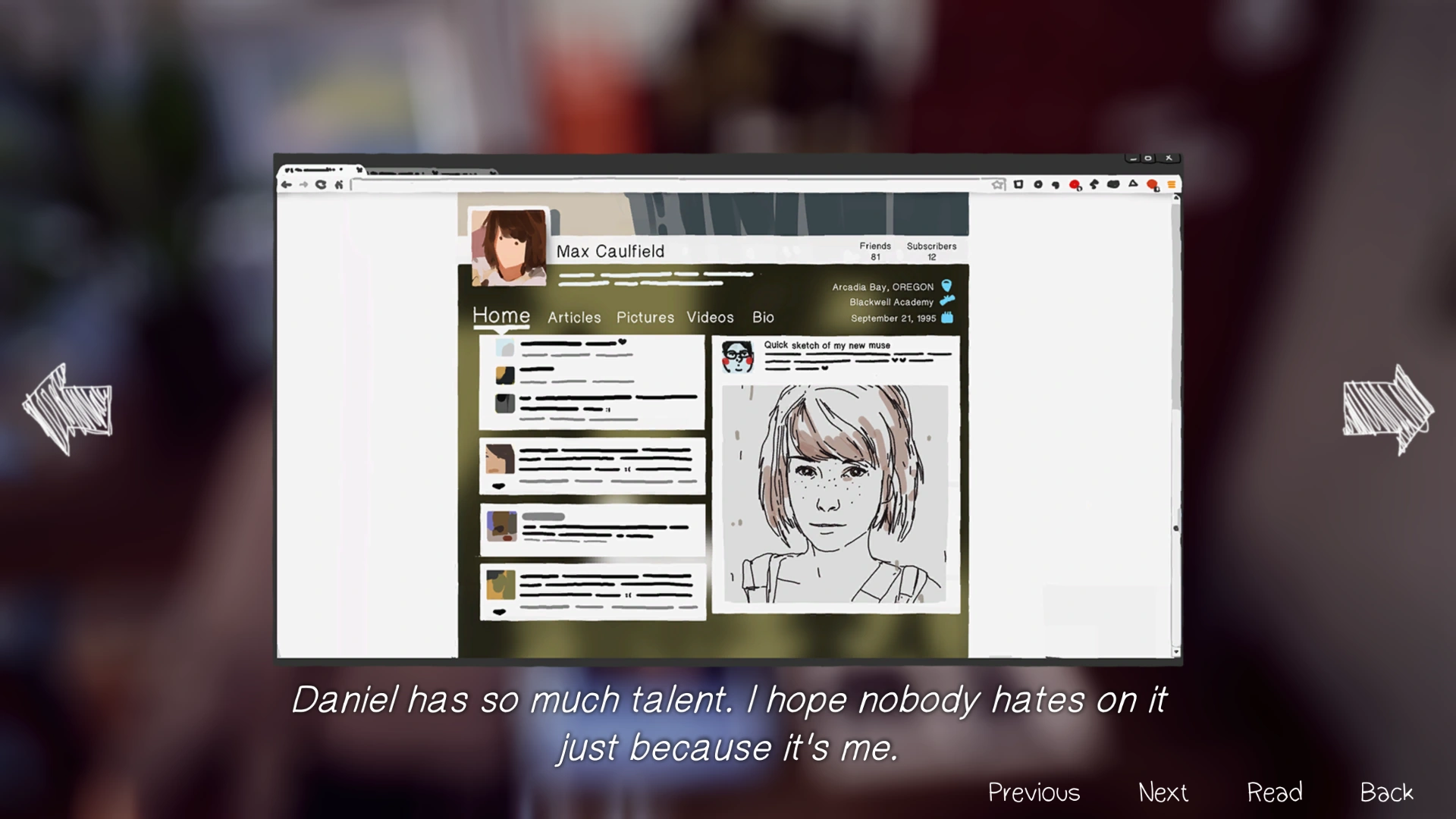This screenshot has height=819, width=1456.
Task: Click the browser home icon
Action: click(x=339, y=184)
